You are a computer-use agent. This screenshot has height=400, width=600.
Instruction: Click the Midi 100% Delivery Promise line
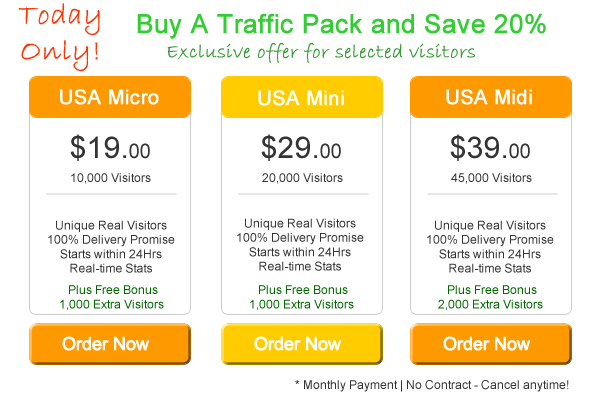coord(490,240)
